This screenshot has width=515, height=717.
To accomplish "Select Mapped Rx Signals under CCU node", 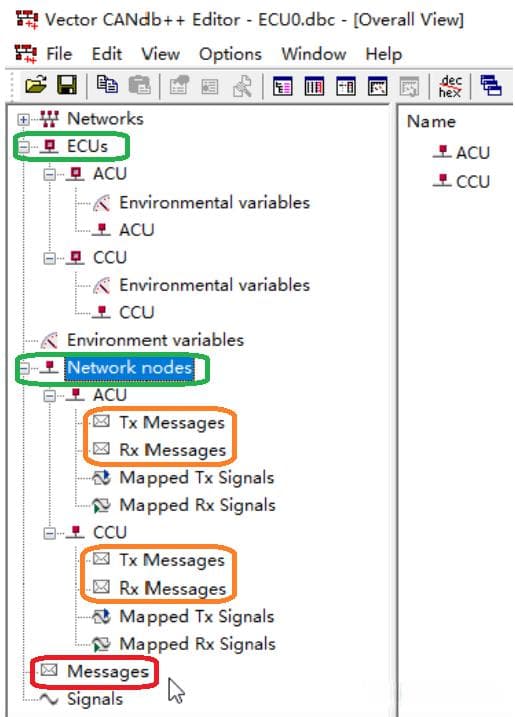I will click(197, 644).
